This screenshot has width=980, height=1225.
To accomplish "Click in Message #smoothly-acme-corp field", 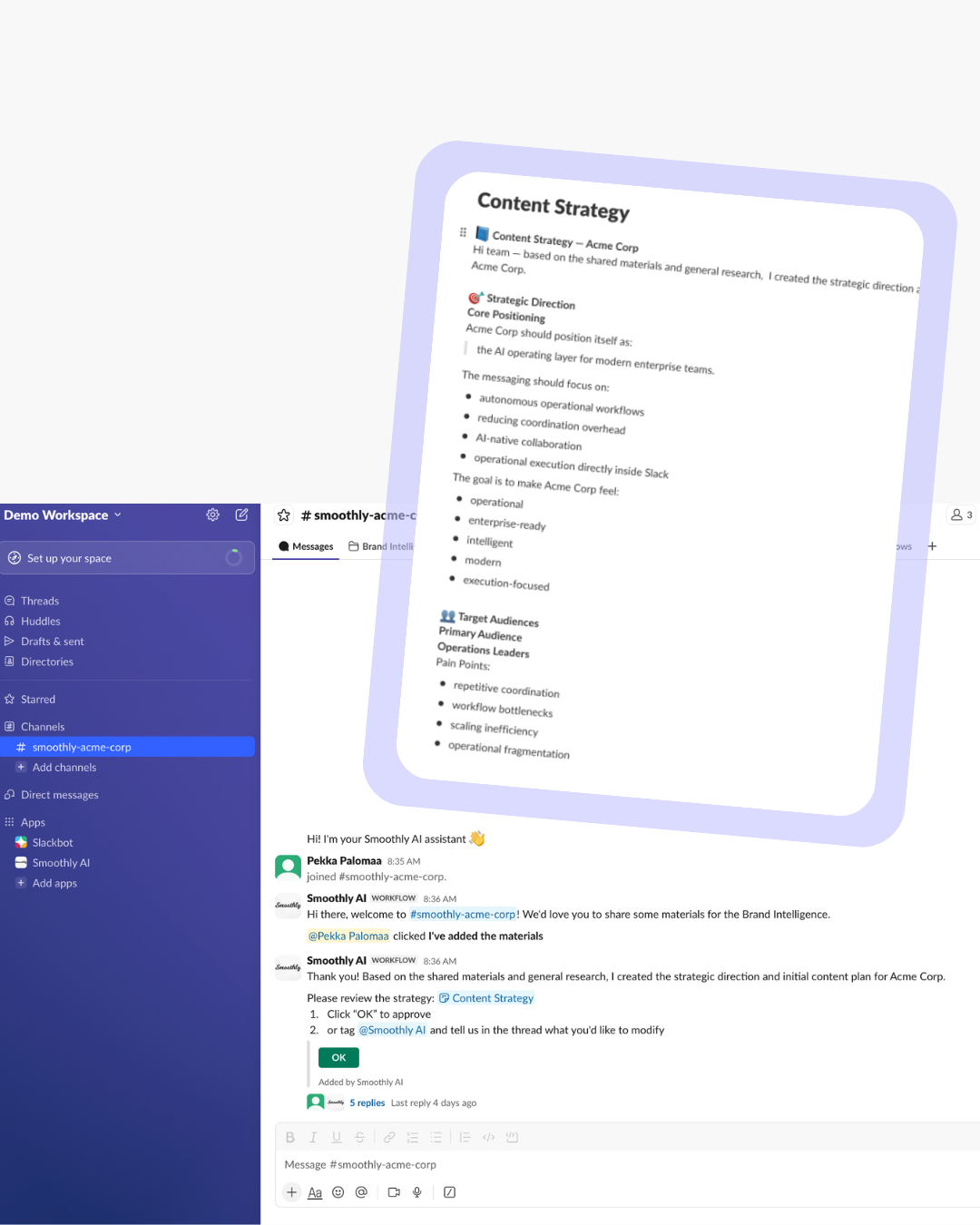I will pyautogui.click(x=626, y=1164).
